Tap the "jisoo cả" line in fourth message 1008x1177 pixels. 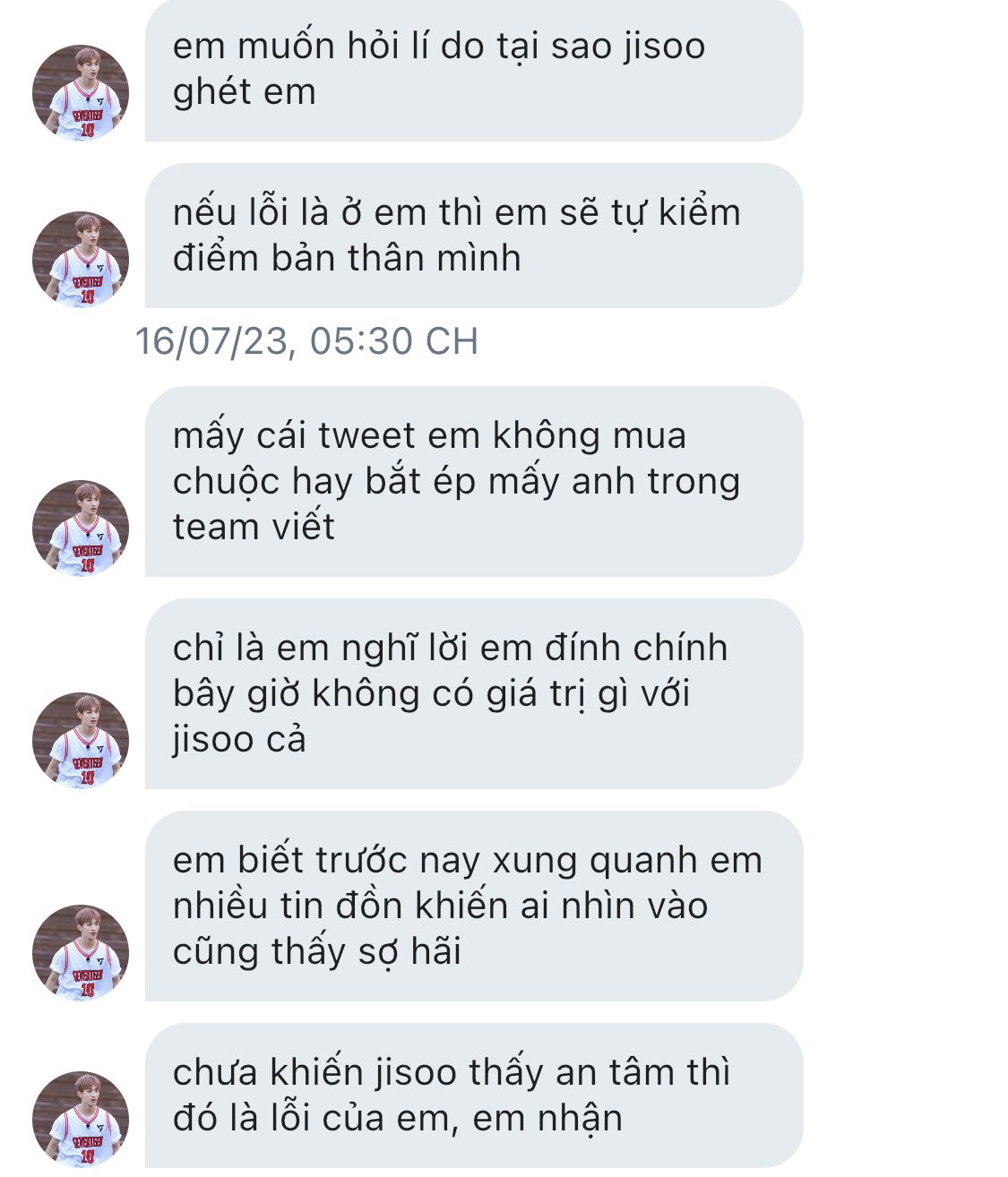tap(239, 740)
